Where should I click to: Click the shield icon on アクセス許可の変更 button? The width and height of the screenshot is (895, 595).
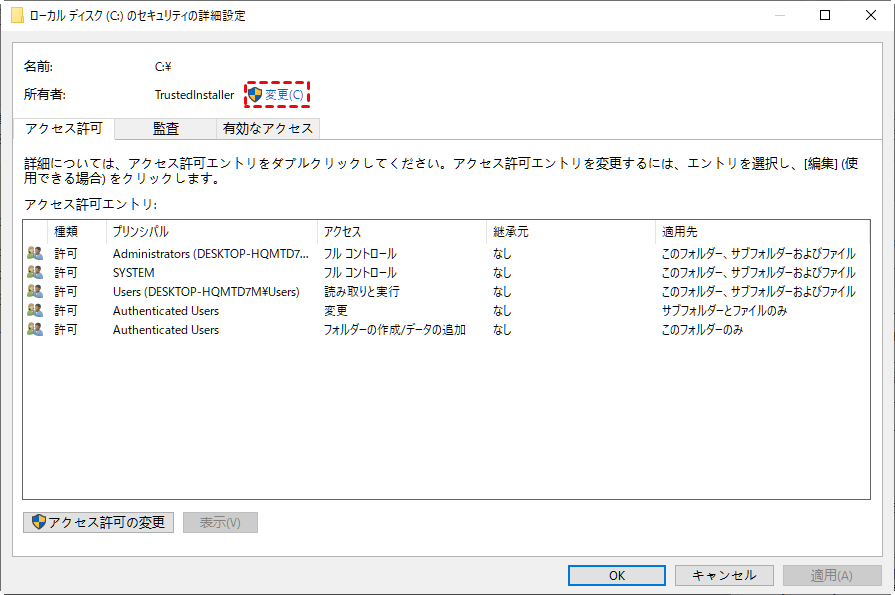pyautogui.click(x=38, y=521)
